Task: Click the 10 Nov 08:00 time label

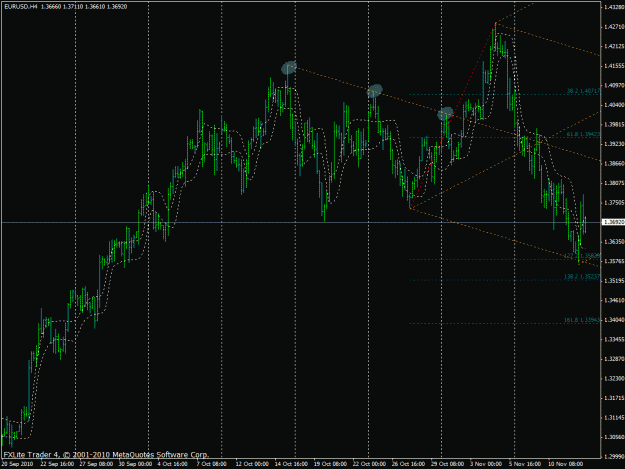Action: tap(565, 464)
